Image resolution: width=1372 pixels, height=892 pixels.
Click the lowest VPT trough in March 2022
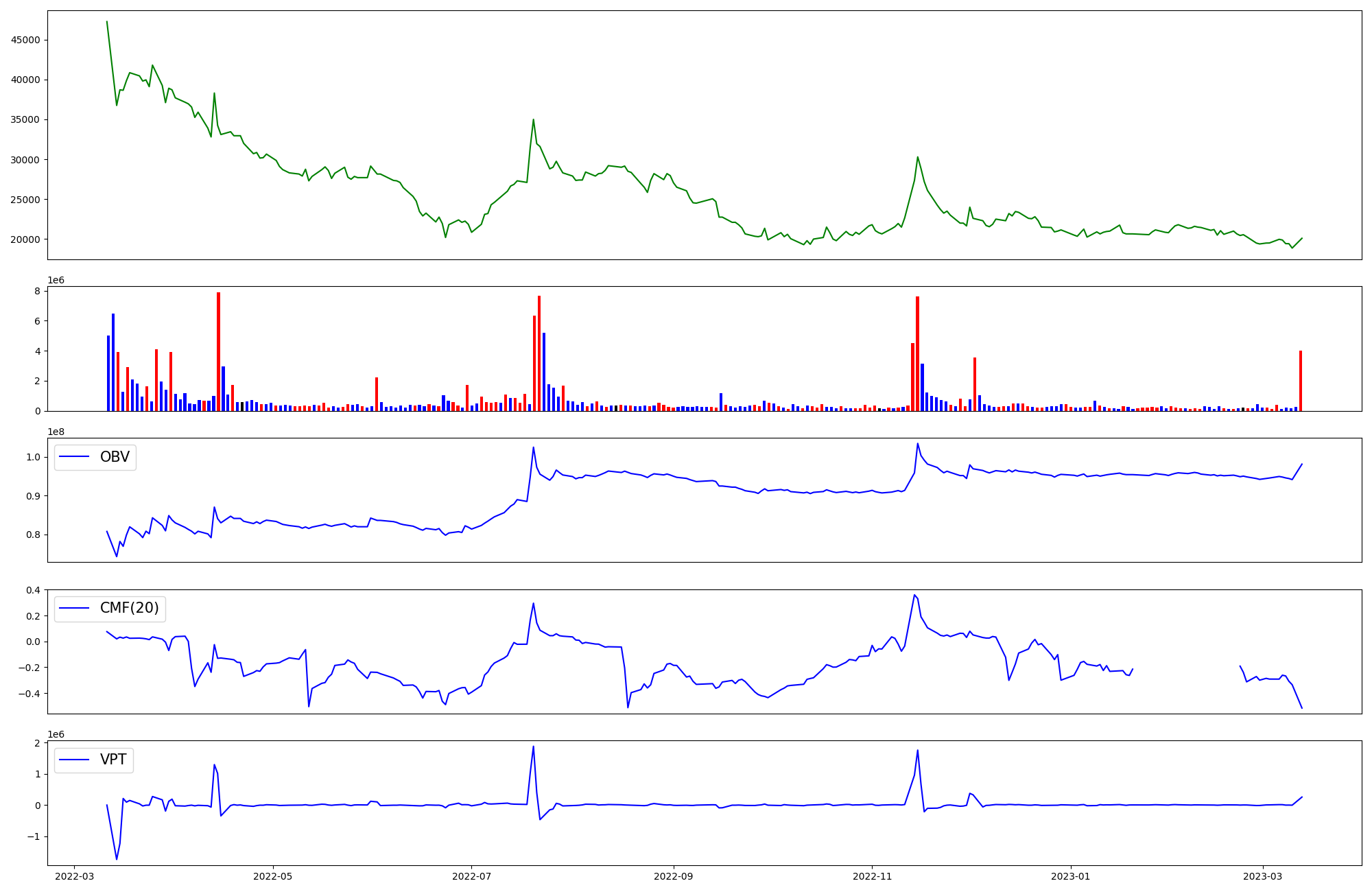[117, 858]
